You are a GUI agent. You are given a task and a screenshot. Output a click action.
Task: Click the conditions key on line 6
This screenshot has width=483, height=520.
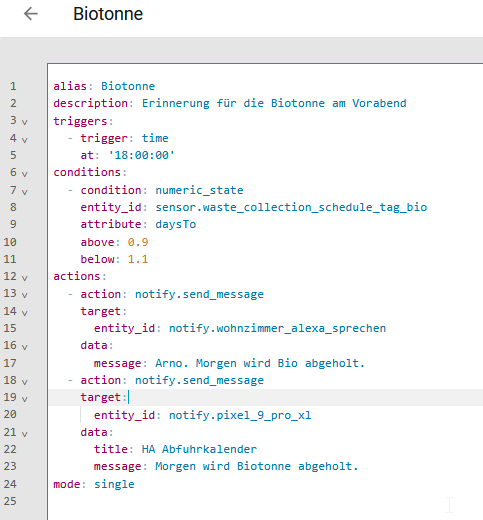[87, 172]
